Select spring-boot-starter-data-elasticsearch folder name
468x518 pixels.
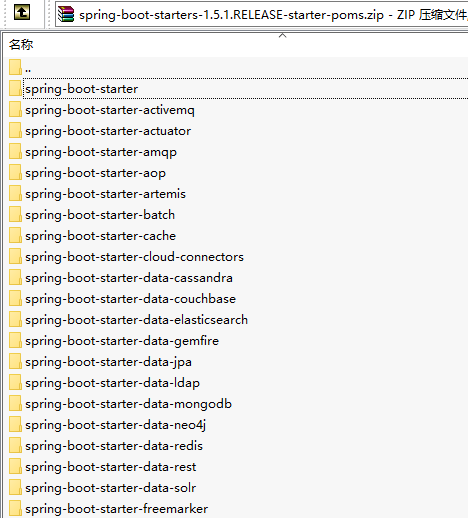pos(136,320)
